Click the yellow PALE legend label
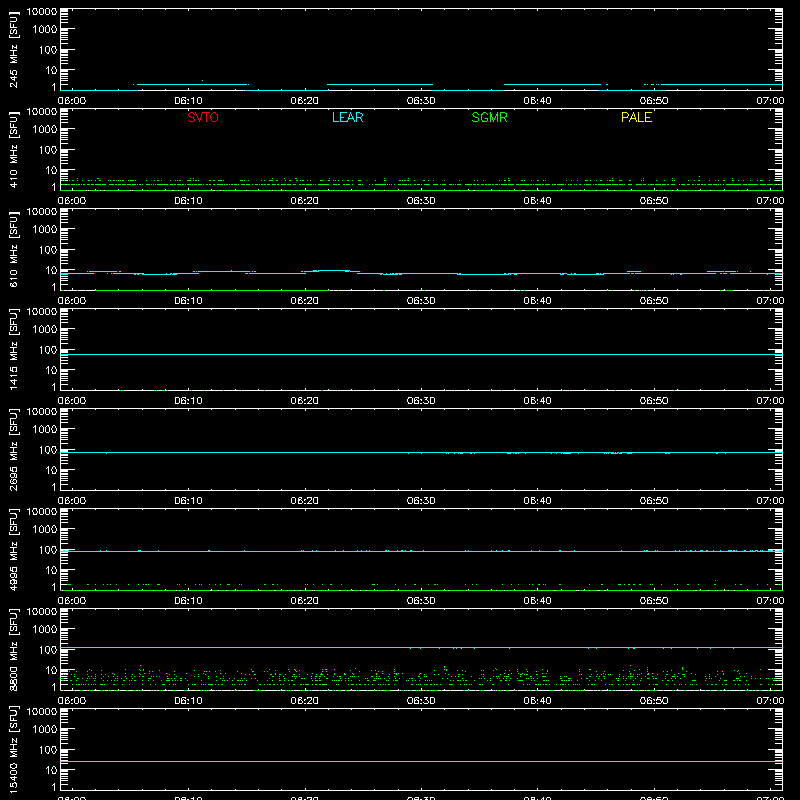Viewport: 800px width, 800px height. click(636, 117)
